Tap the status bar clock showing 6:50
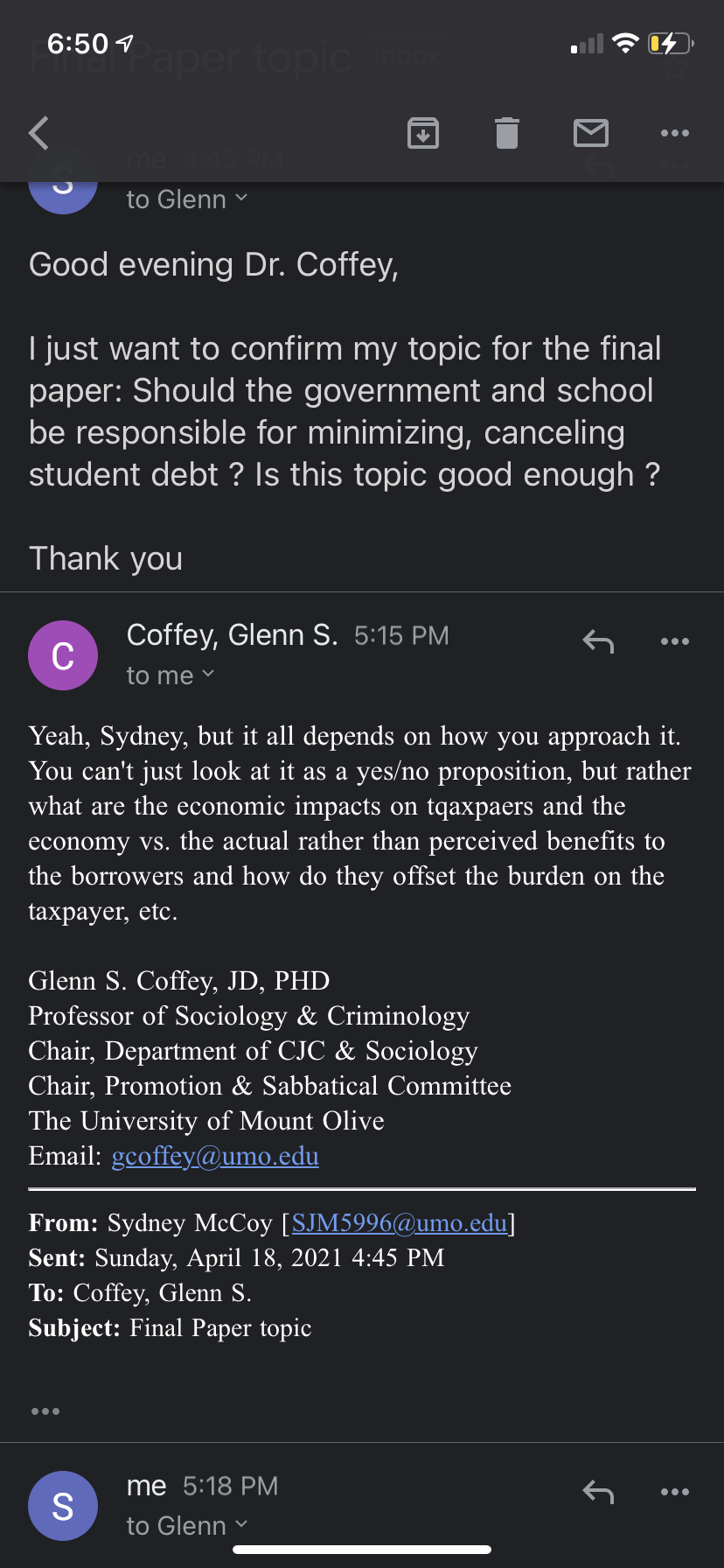724x1568 pixels. (x=78, y=44)
